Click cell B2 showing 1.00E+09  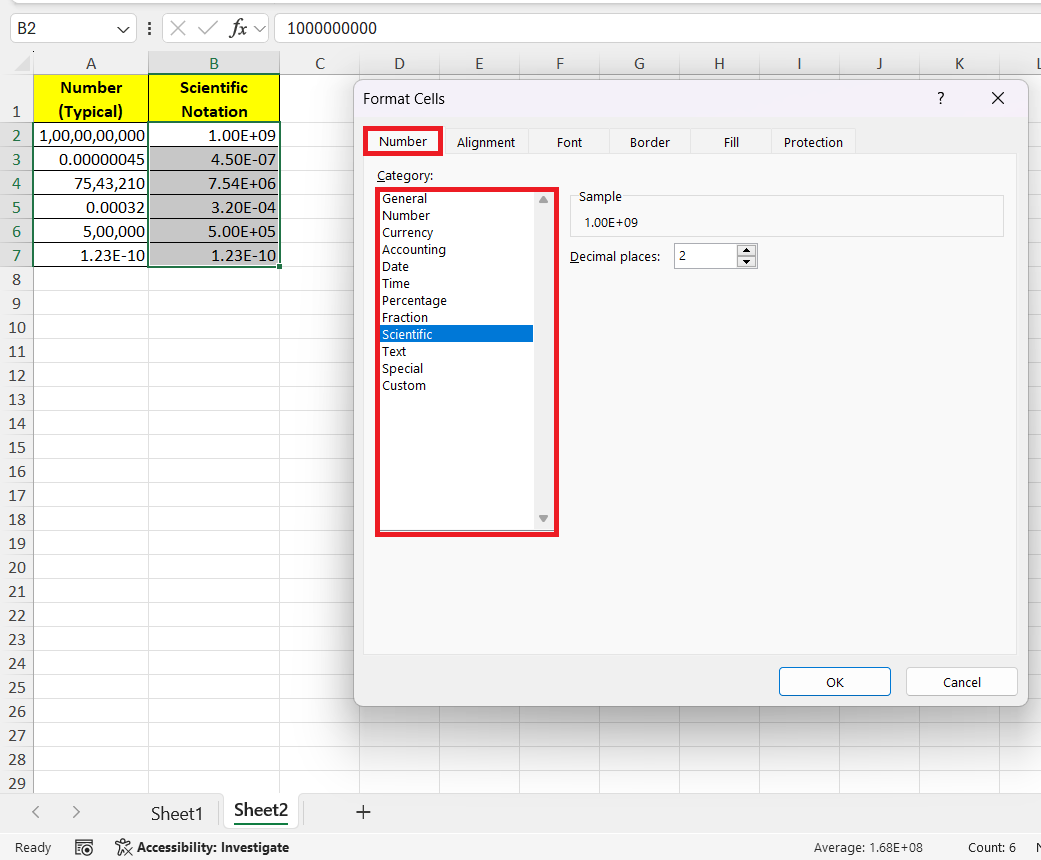(x=214, y=135)
